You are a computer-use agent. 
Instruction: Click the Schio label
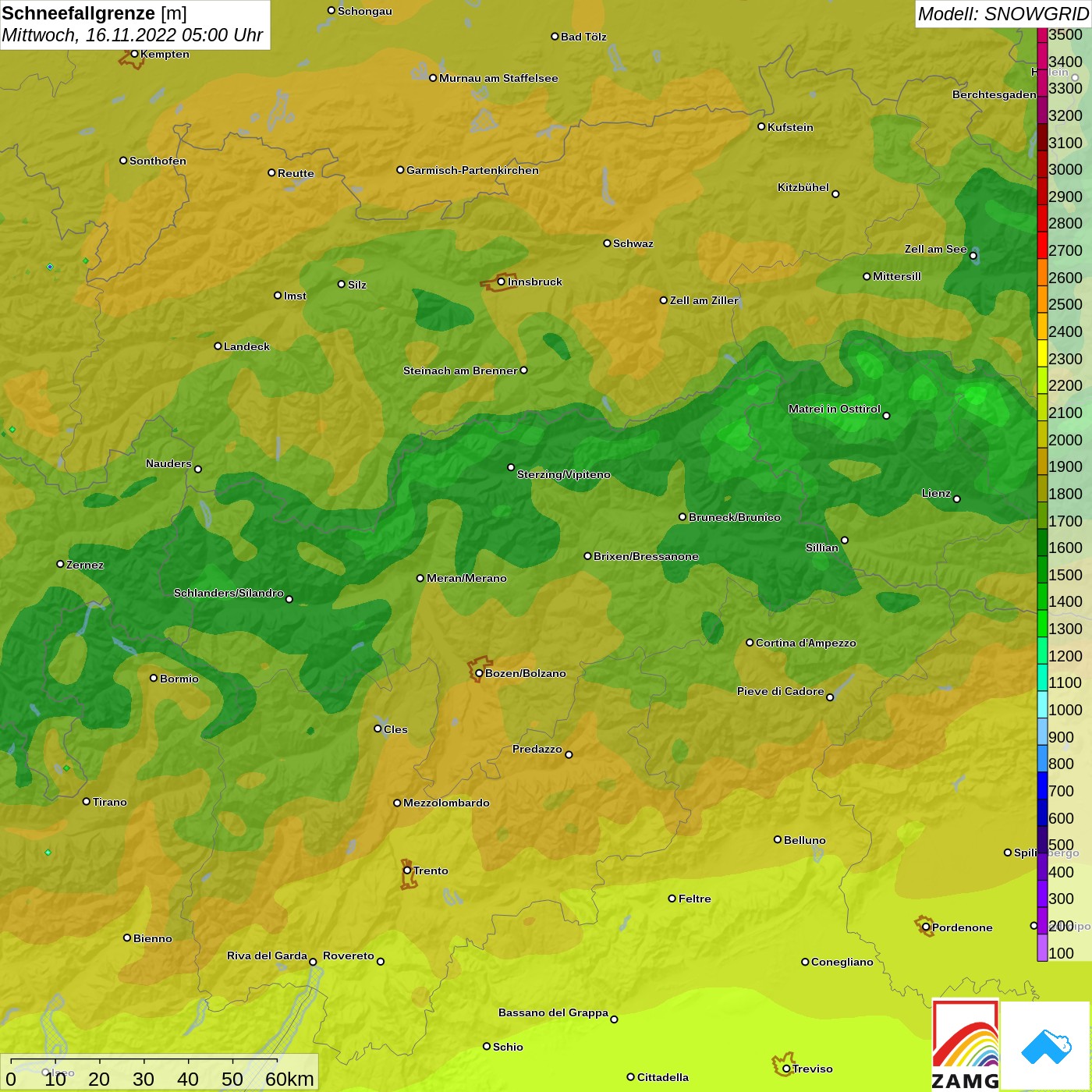tap(508, 1047)
